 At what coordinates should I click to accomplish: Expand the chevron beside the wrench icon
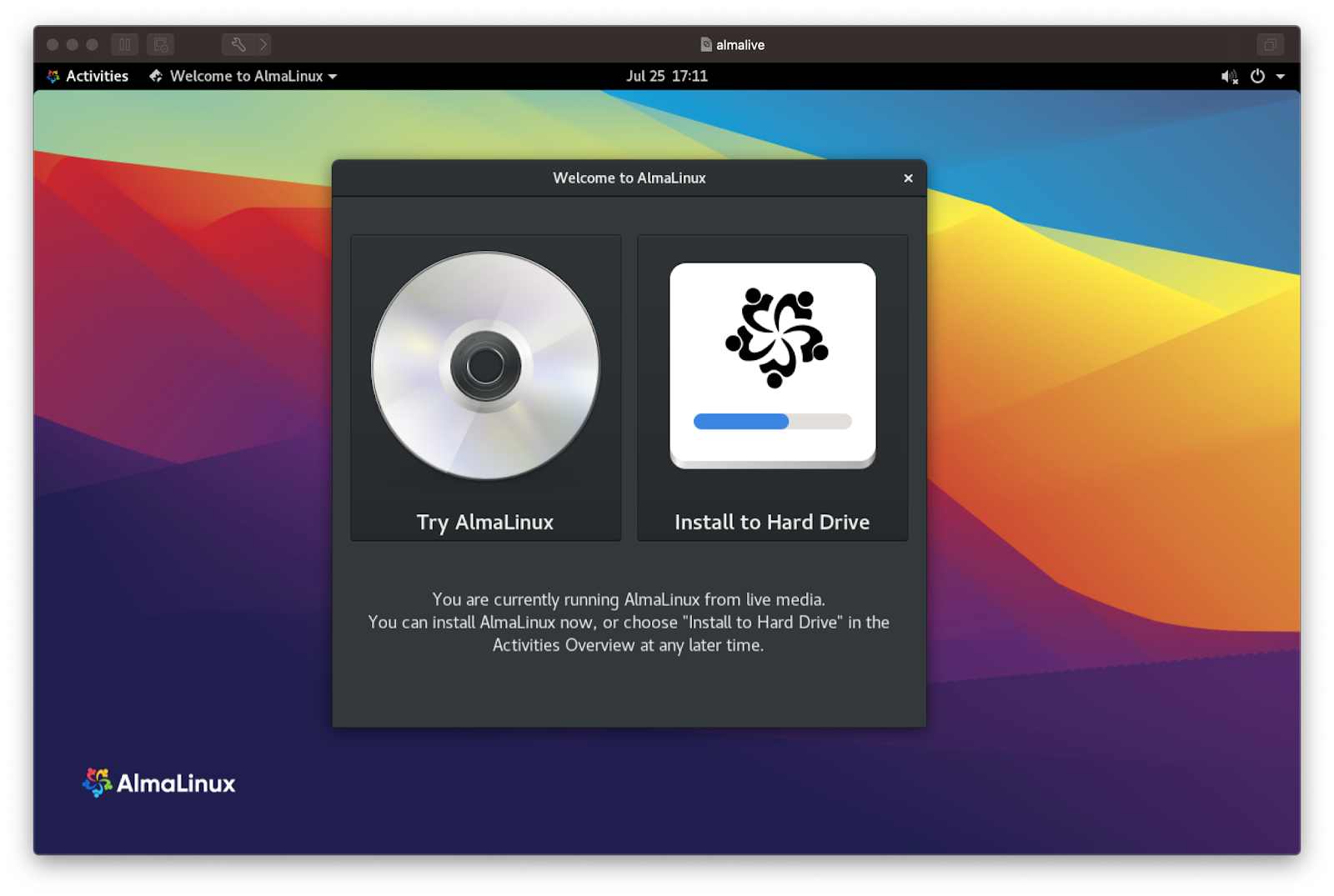point(263,45)
